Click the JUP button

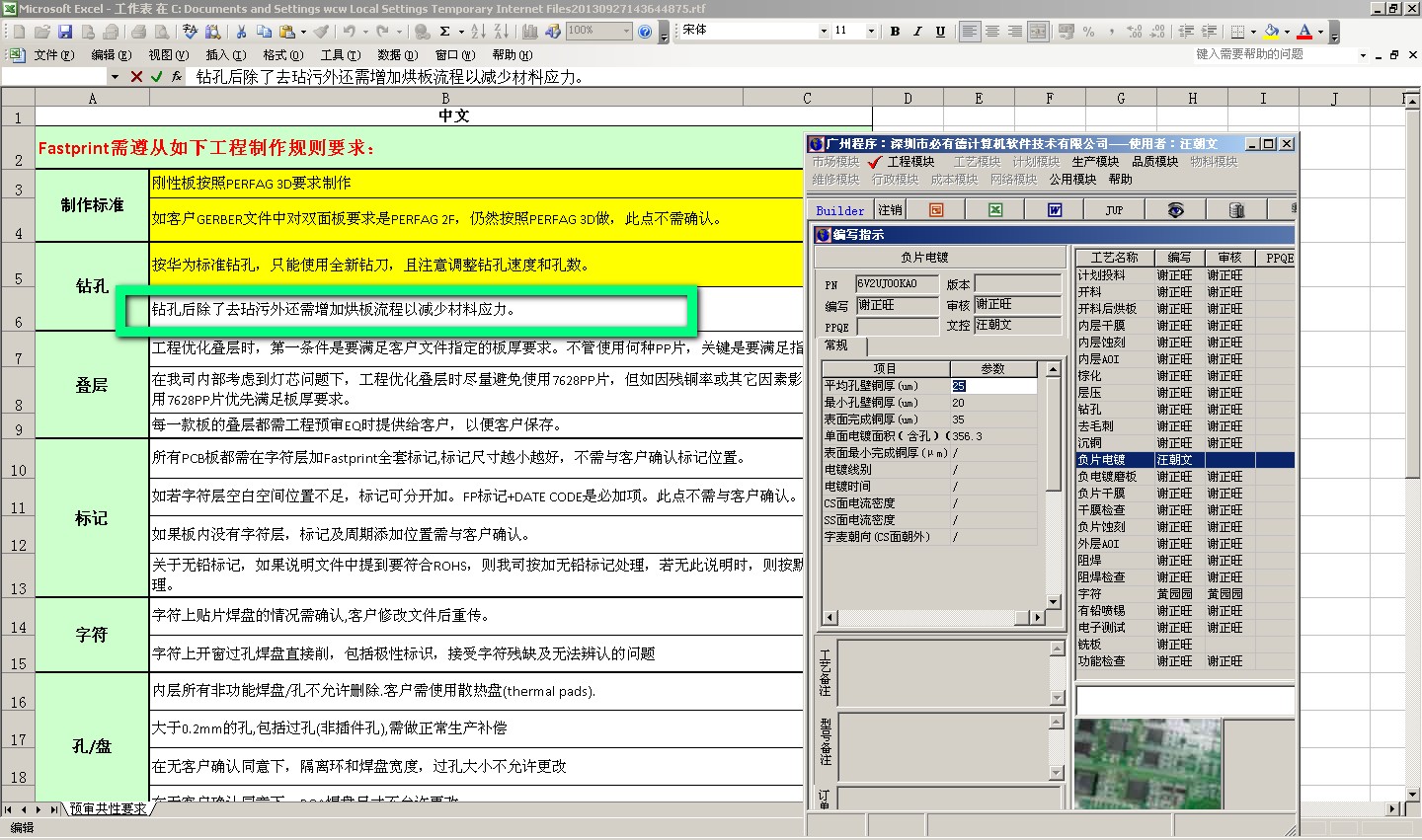1114,210
